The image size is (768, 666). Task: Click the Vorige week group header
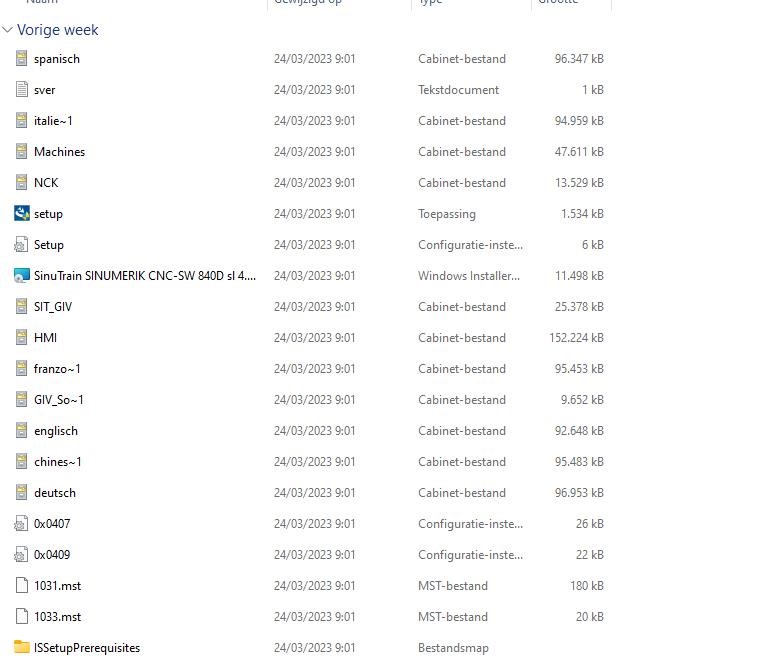(x=58, y=30)
